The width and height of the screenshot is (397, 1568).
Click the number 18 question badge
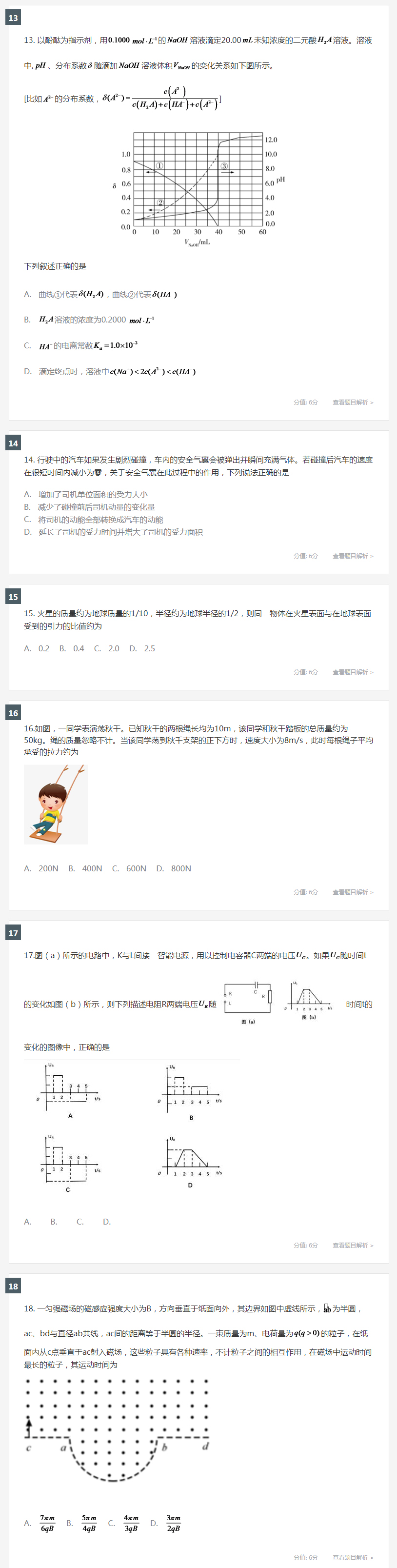[x=13, y=1286]
